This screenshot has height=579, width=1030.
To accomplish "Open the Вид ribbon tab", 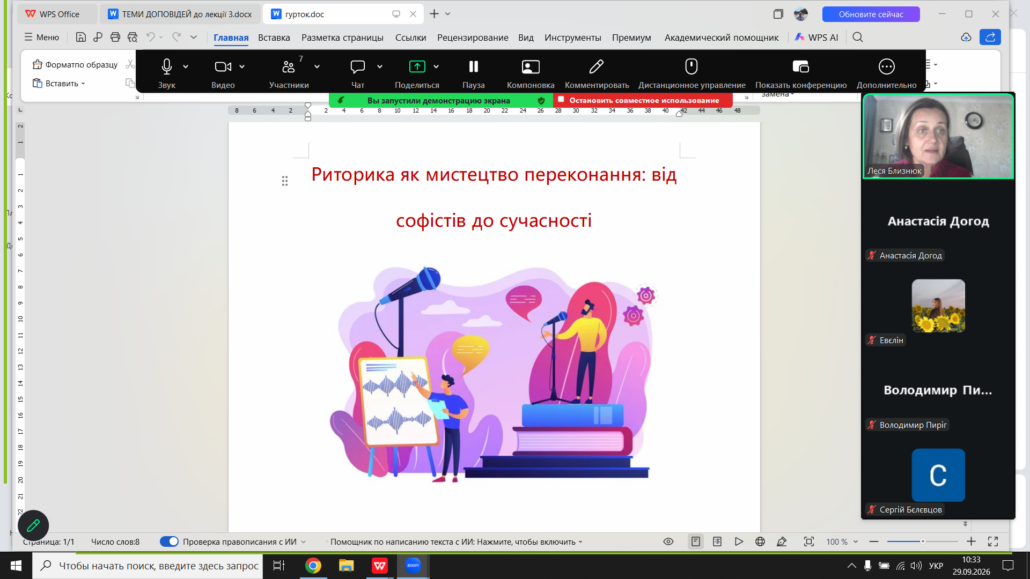I will coord(526,37).
